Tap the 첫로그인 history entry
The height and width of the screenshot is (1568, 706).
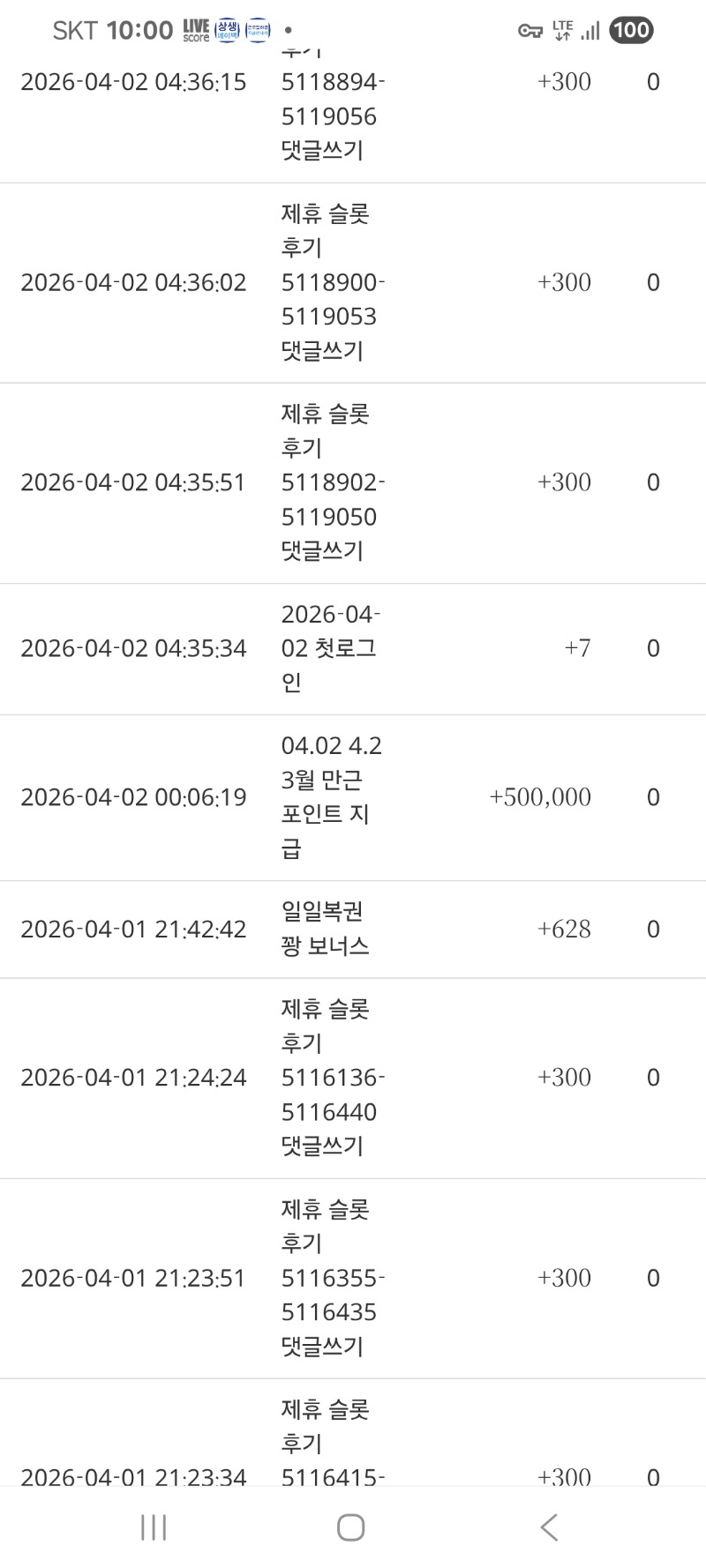(330, 648)
